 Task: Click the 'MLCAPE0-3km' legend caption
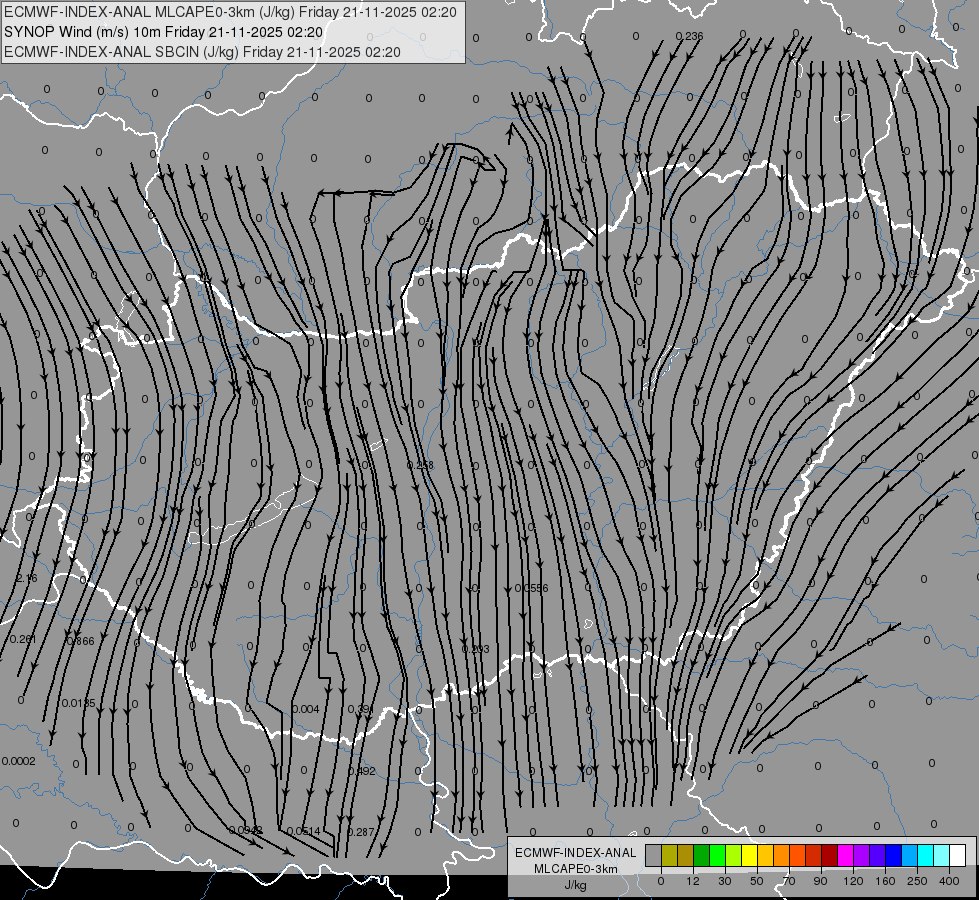[x=575, y=869]
